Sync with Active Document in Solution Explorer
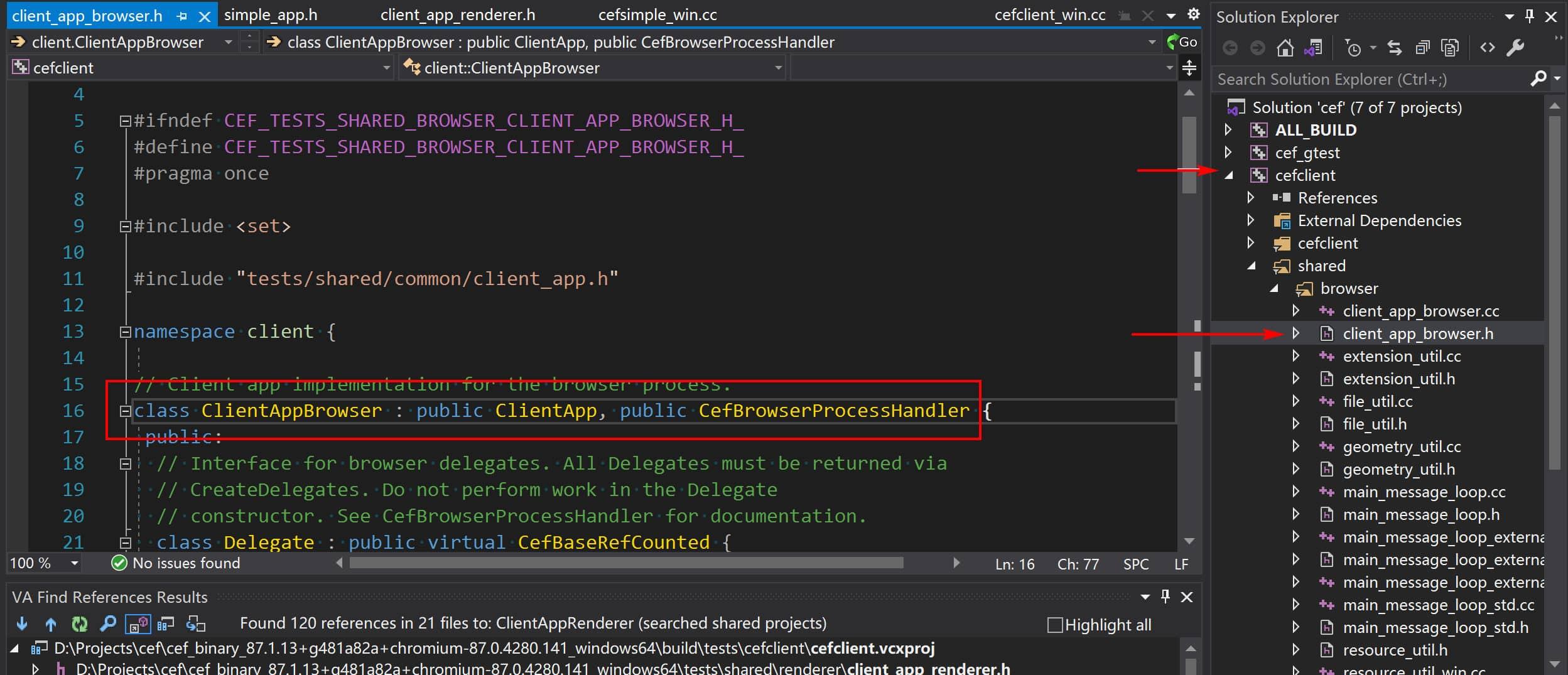 click(x=1394, y=48)
